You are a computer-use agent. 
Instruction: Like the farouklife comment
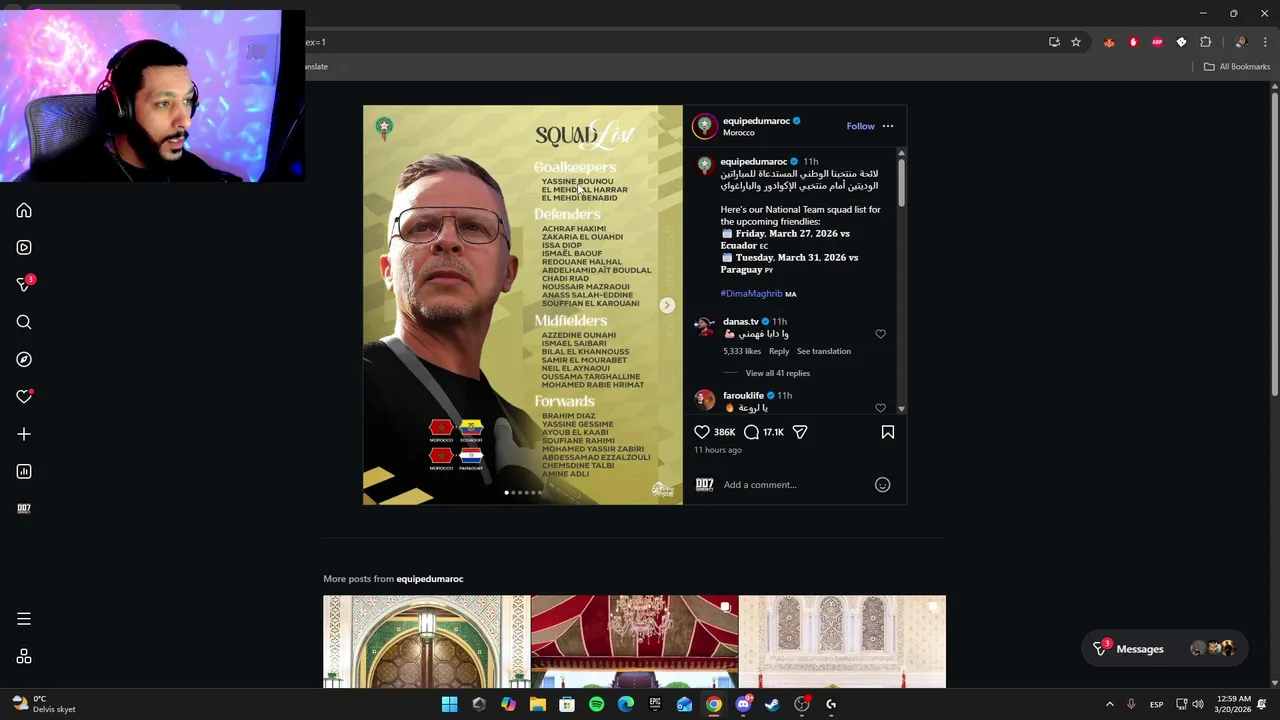[880, 408]
